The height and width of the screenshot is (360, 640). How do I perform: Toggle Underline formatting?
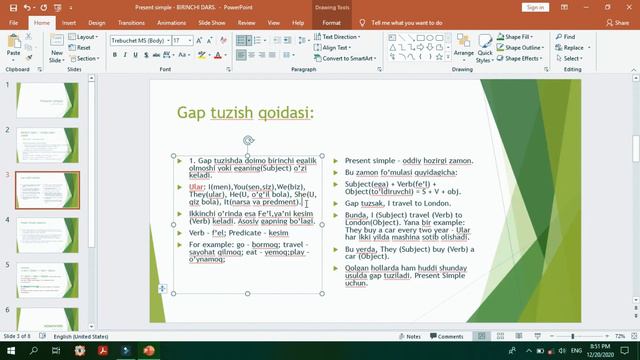136,55
